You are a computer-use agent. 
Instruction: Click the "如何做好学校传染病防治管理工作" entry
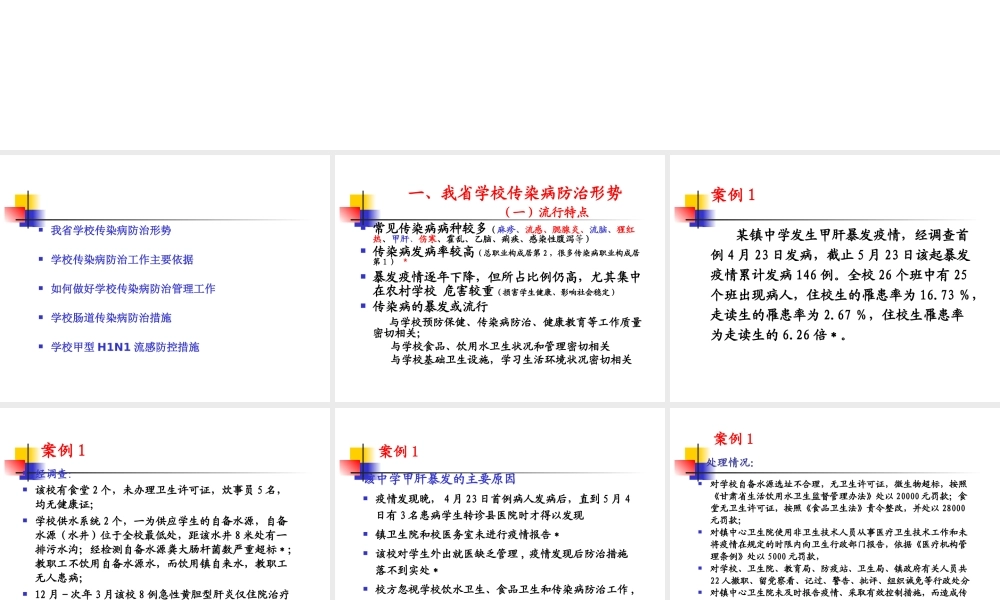(133, 288)
